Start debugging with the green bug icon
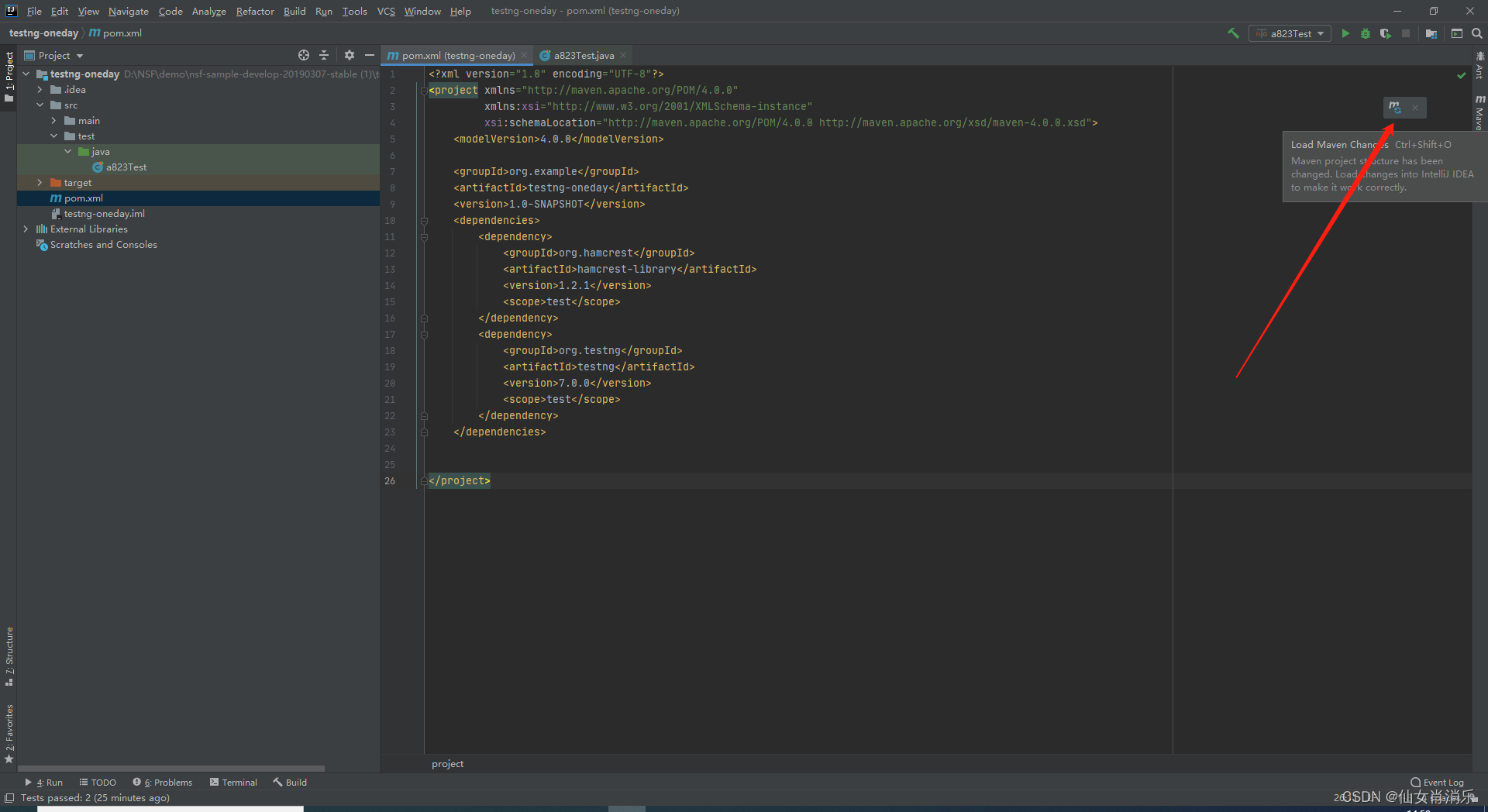Viewport: 1488px width, 812px height. coord(1366,33)
